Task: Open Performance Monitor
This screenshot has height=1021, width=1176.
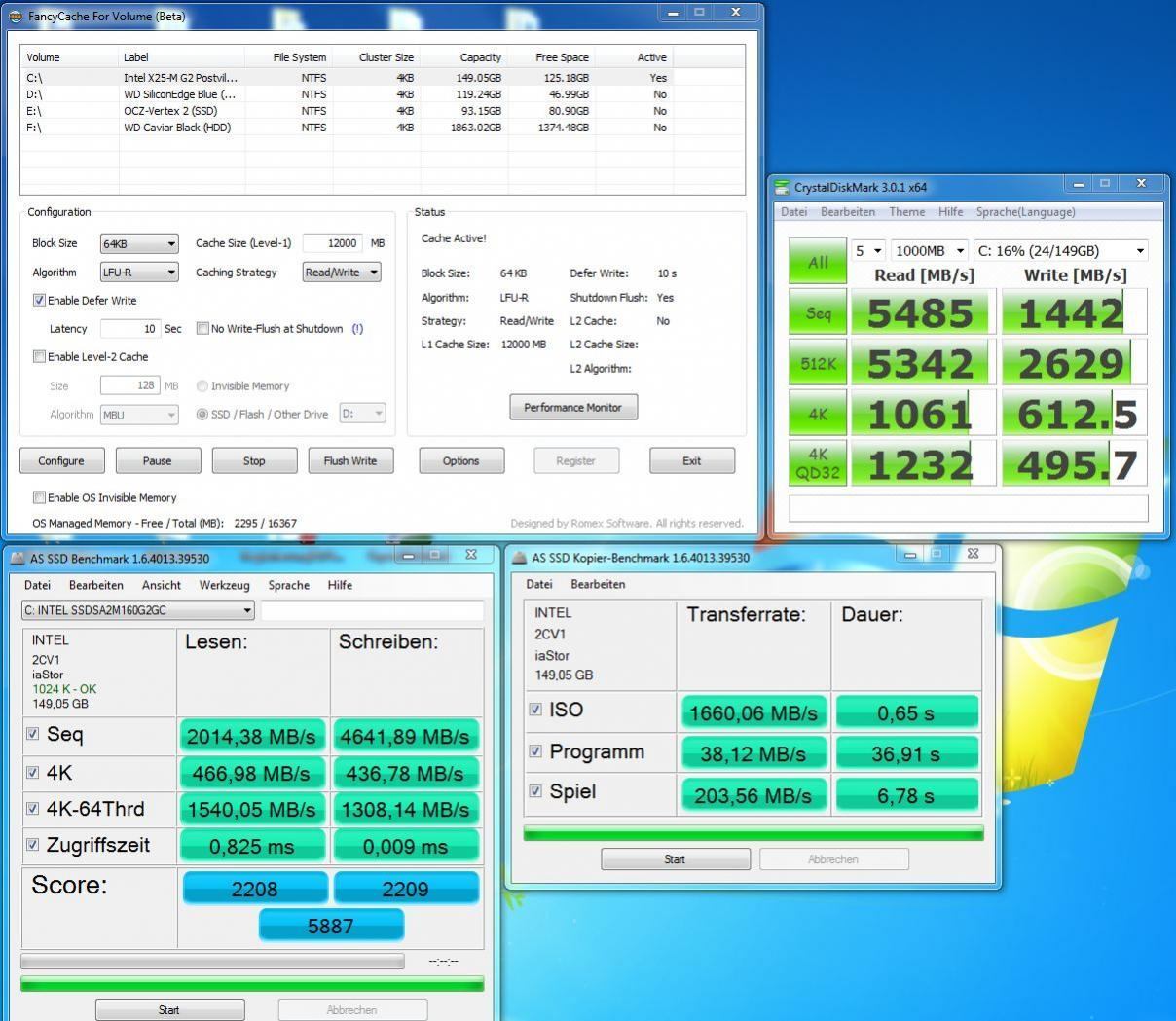Action: [x=572, y=407]
